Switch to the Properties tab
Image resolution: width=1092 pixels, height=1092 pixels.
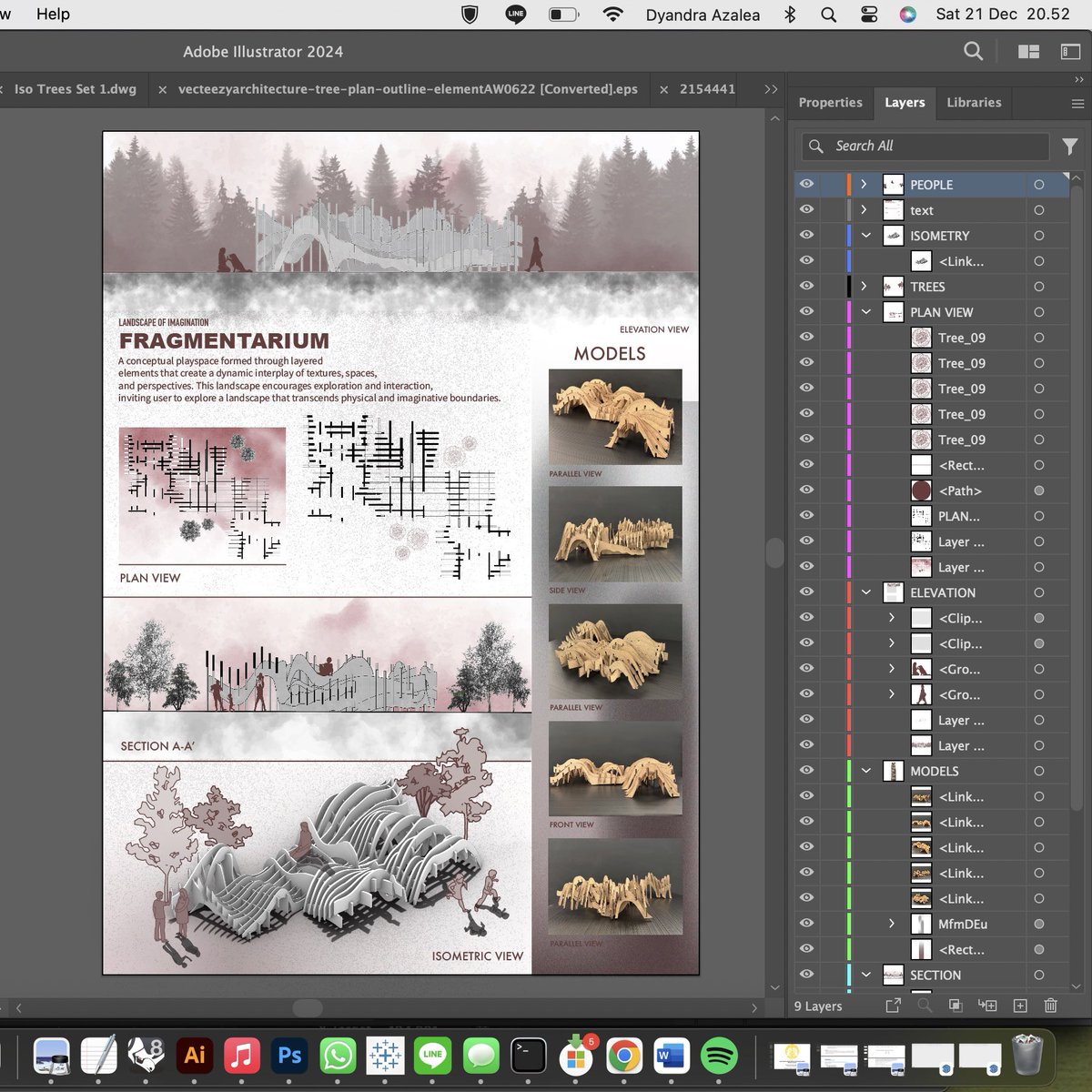(x=830, y=103)
